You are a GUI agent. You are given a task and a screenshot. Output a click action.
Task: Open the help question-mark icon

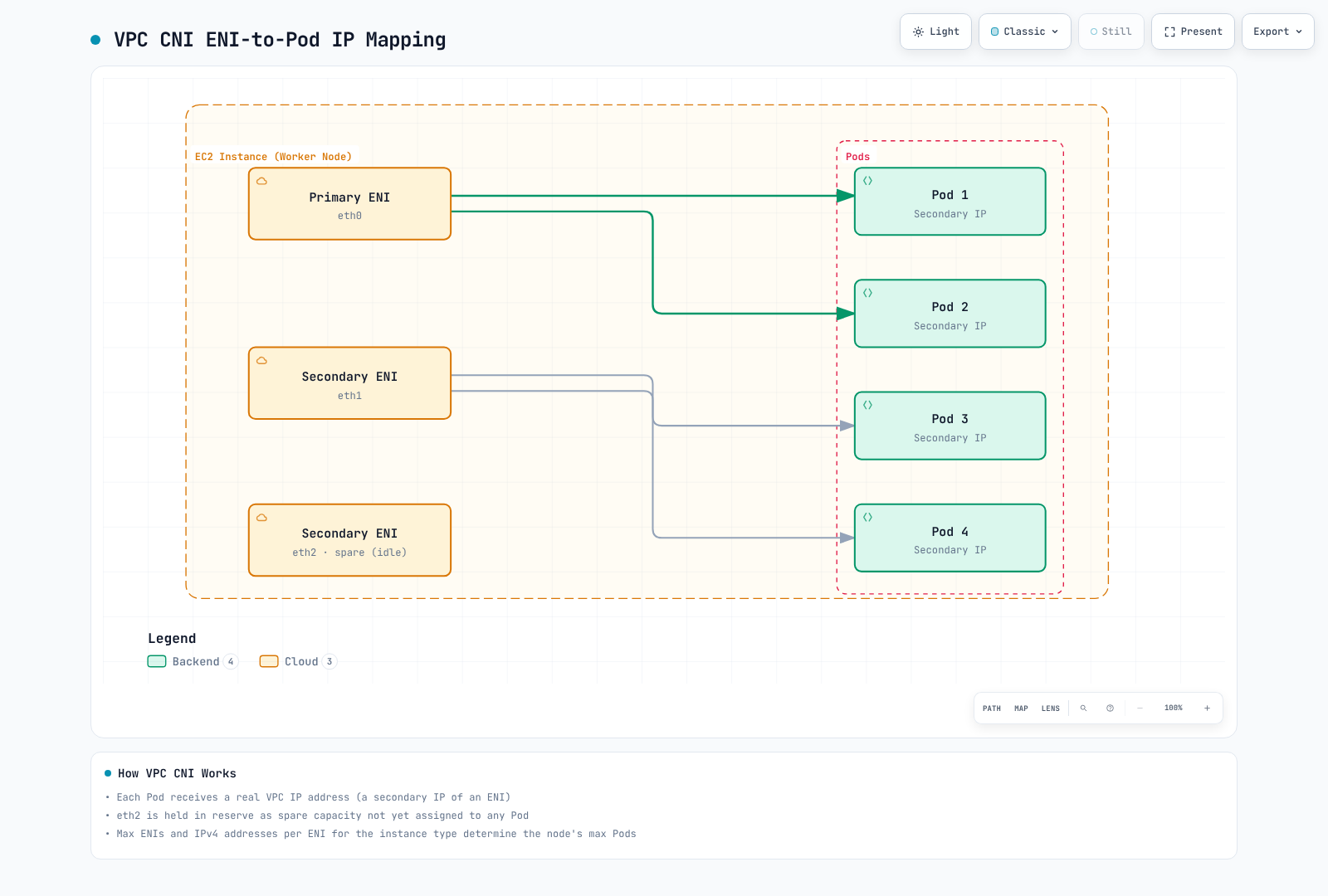click(x=1110, y=709)
